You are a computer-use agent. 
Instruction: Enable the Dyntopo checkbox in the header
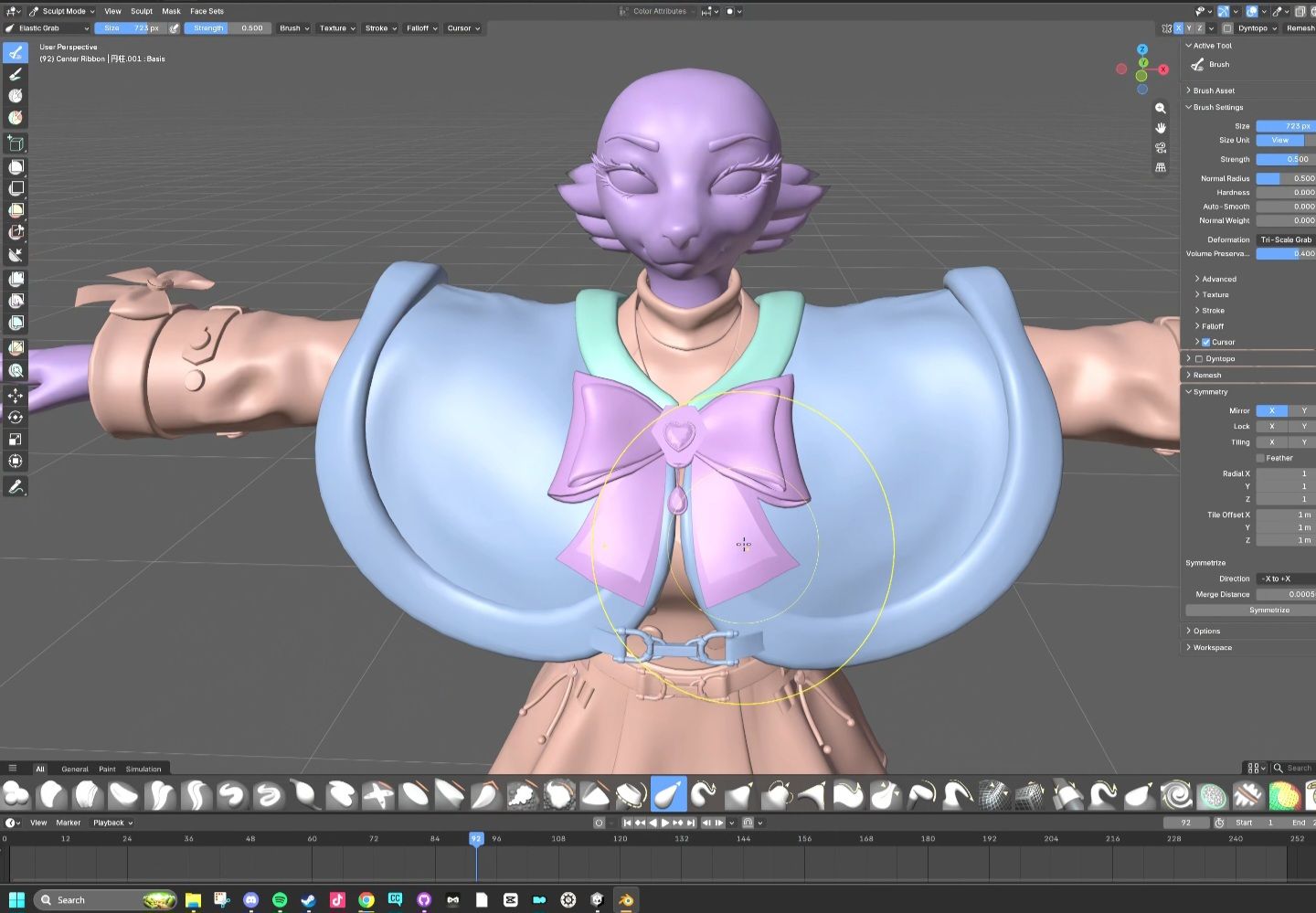[x=1227, y=28]
